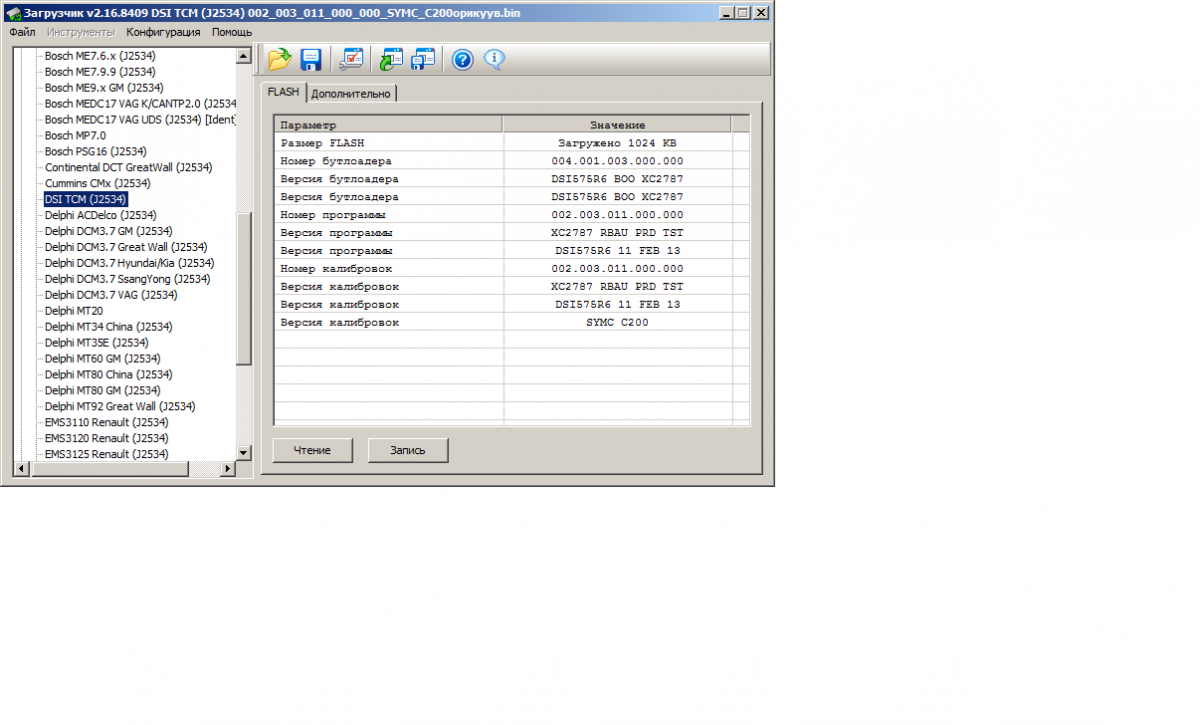Select Bosch MEDC17 VAG UDS (J2534) entry
Viewport: 1200px width, 725px height.
(x=140, y=120)
